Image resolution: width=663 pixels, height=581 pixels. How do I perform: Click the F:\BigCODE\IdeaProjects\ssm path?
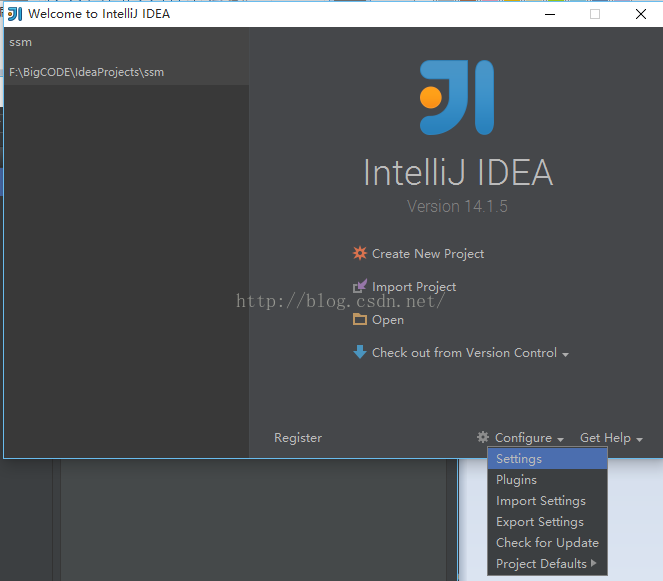click(x=86, y=72)
